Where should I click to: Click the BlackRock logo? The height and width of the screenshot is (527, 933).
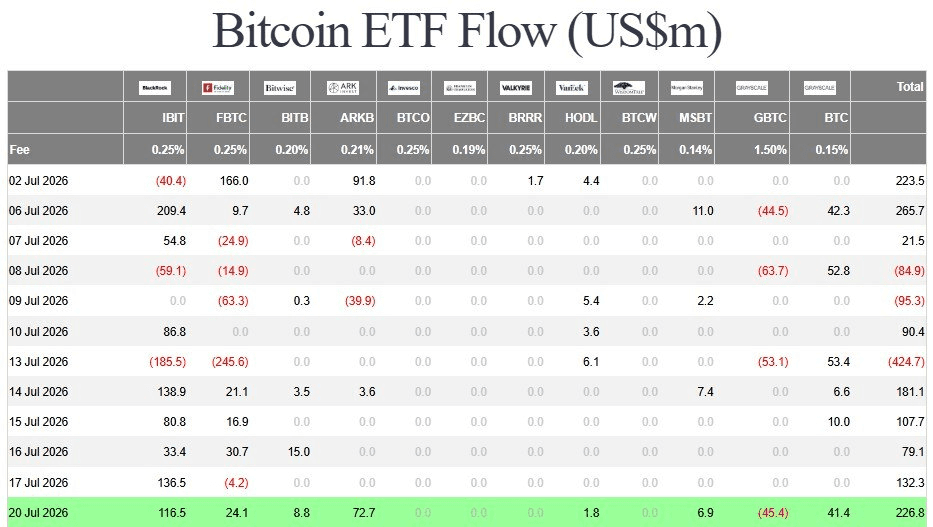point(155,88)
